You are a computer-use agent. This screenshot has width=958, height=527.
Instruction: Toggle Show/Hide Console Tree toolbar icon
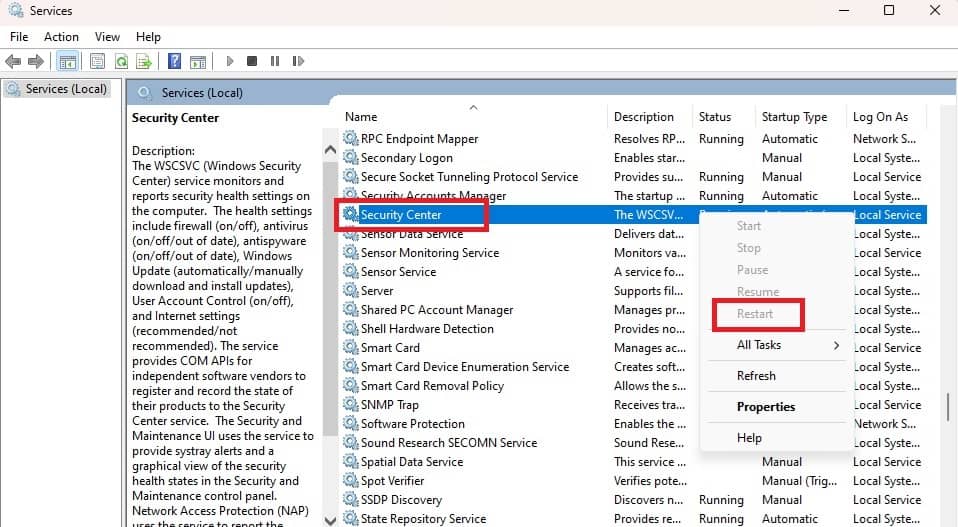click(67, 61)
